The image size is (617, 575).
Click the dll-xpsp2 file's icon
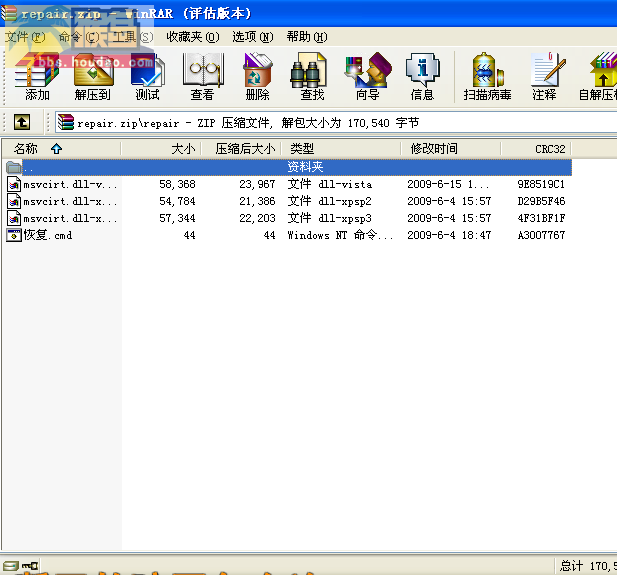click(14, 201)
